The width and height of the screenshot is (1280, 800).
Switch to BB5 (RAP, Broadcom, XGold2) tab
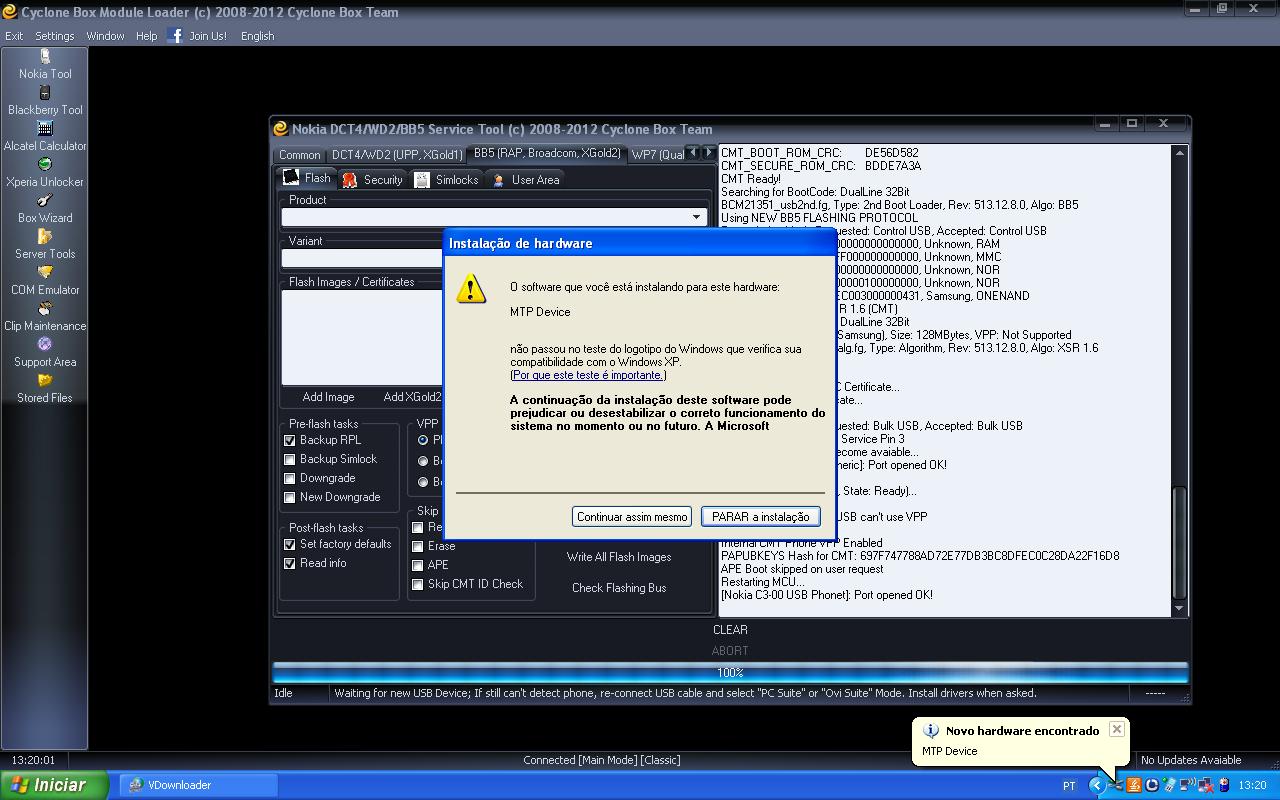pyautogui.click(x=547, y=153)
